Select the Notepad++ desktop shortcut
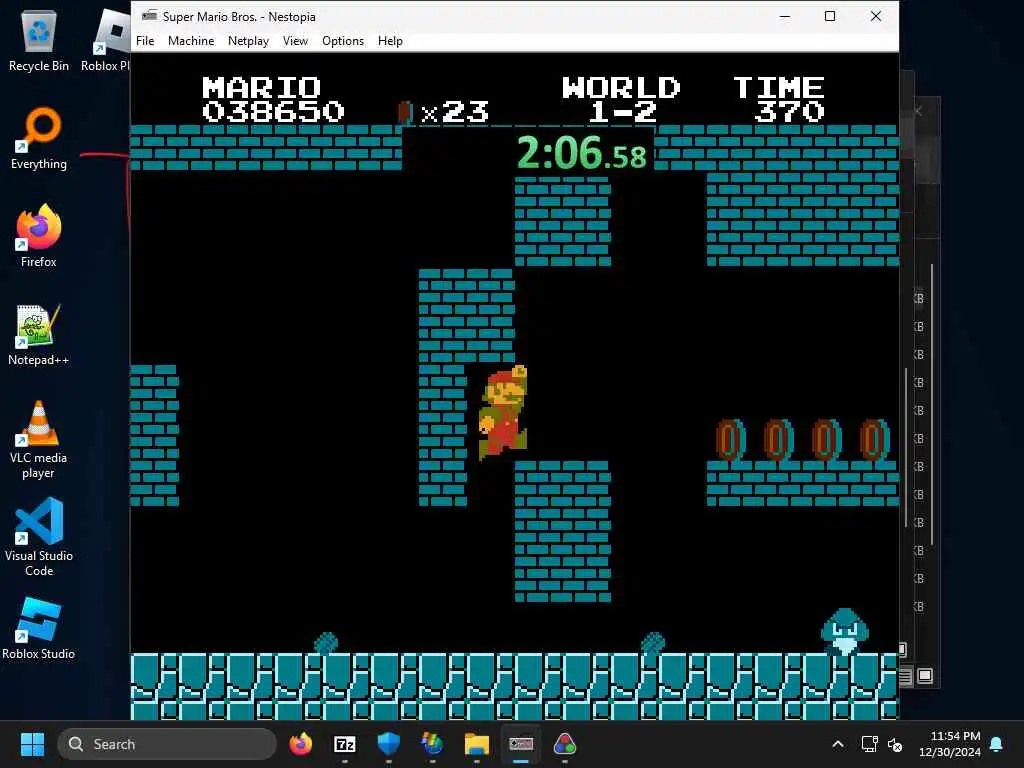This screenshot has height=768, width=1024. click(39, 334)
